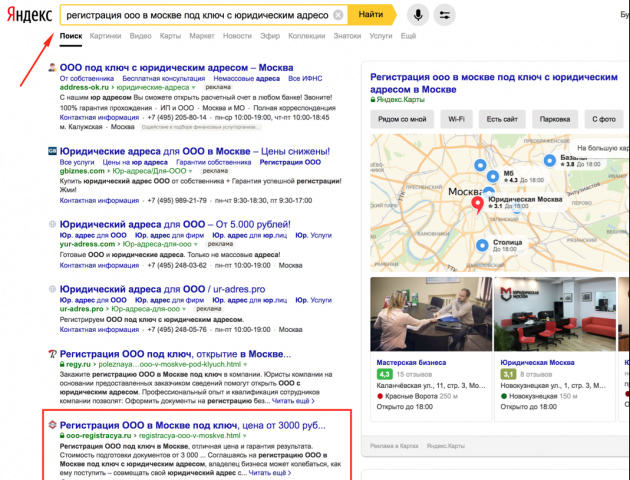
Task: Expand the yur-adress.com URL dropdown arrow
Action: (x=196, y=244)
